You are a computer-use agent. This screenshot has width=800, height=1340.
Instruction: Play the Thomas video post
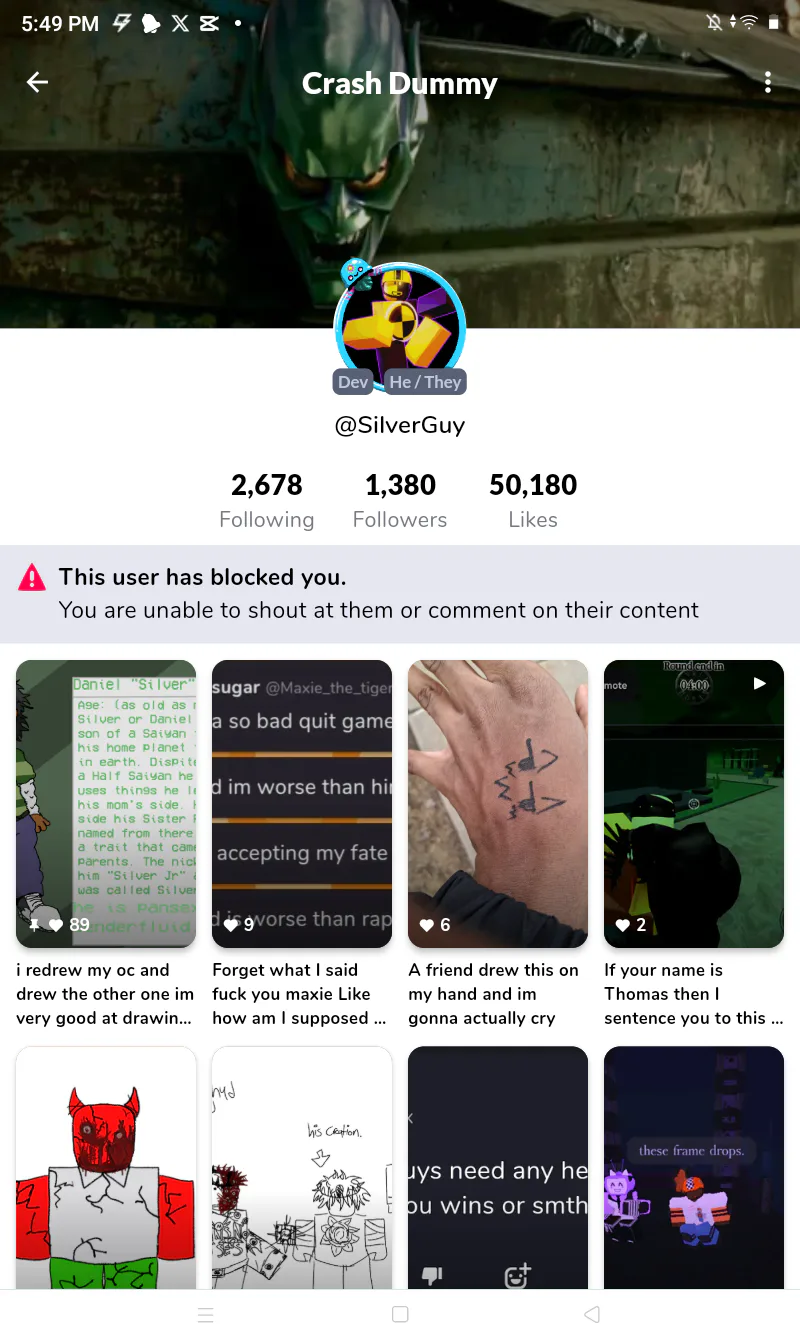[694, 804]
